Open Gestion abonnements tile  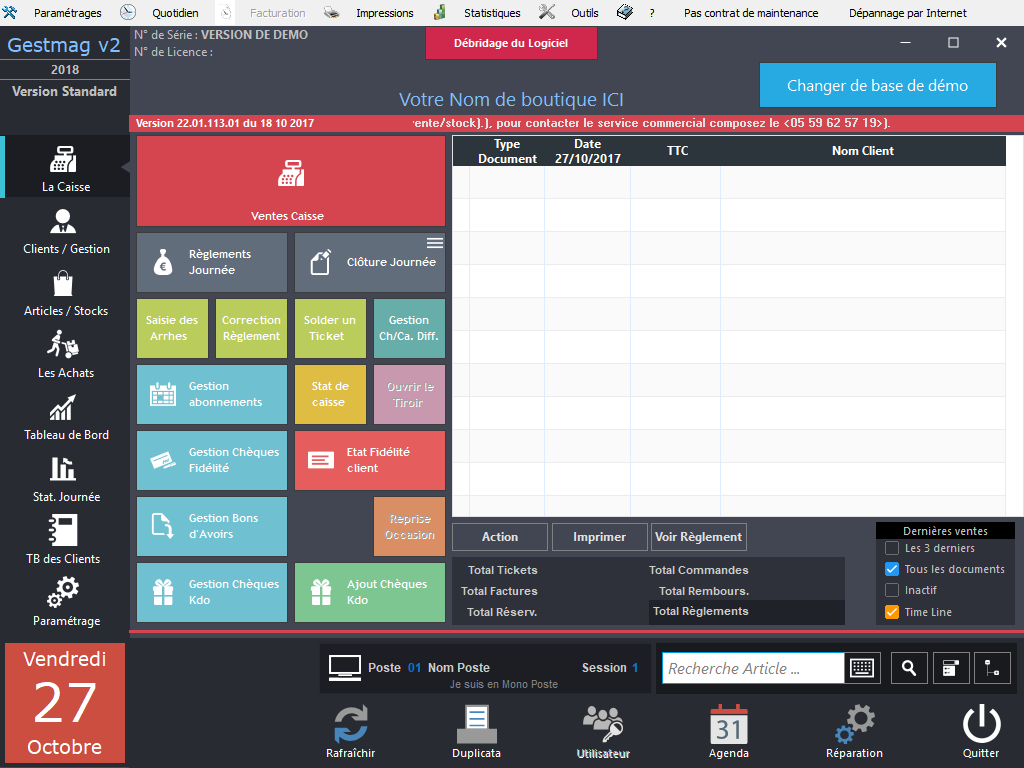[x=212, y=394]
